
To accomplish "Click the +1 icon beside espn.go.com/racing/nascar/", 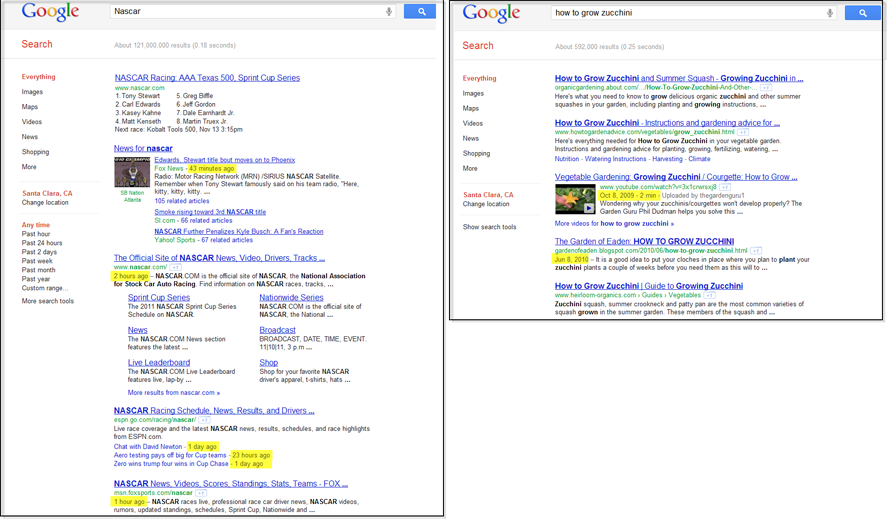I will 204,420.
